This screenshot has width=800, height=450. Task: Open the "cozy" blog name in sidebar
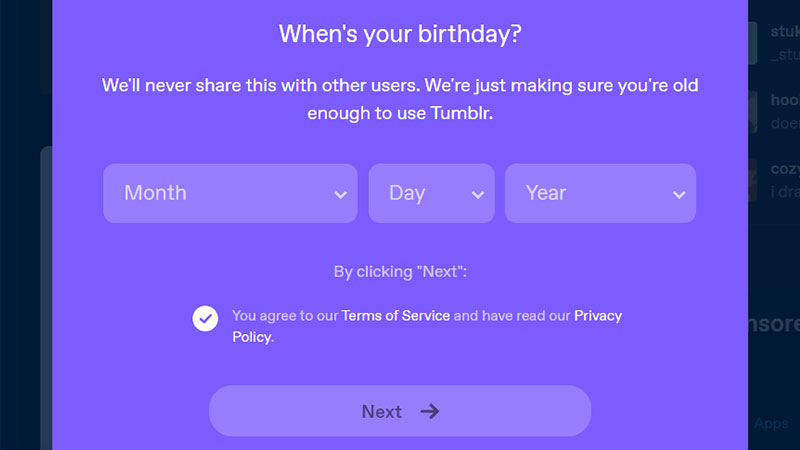[x=785, y=168]
